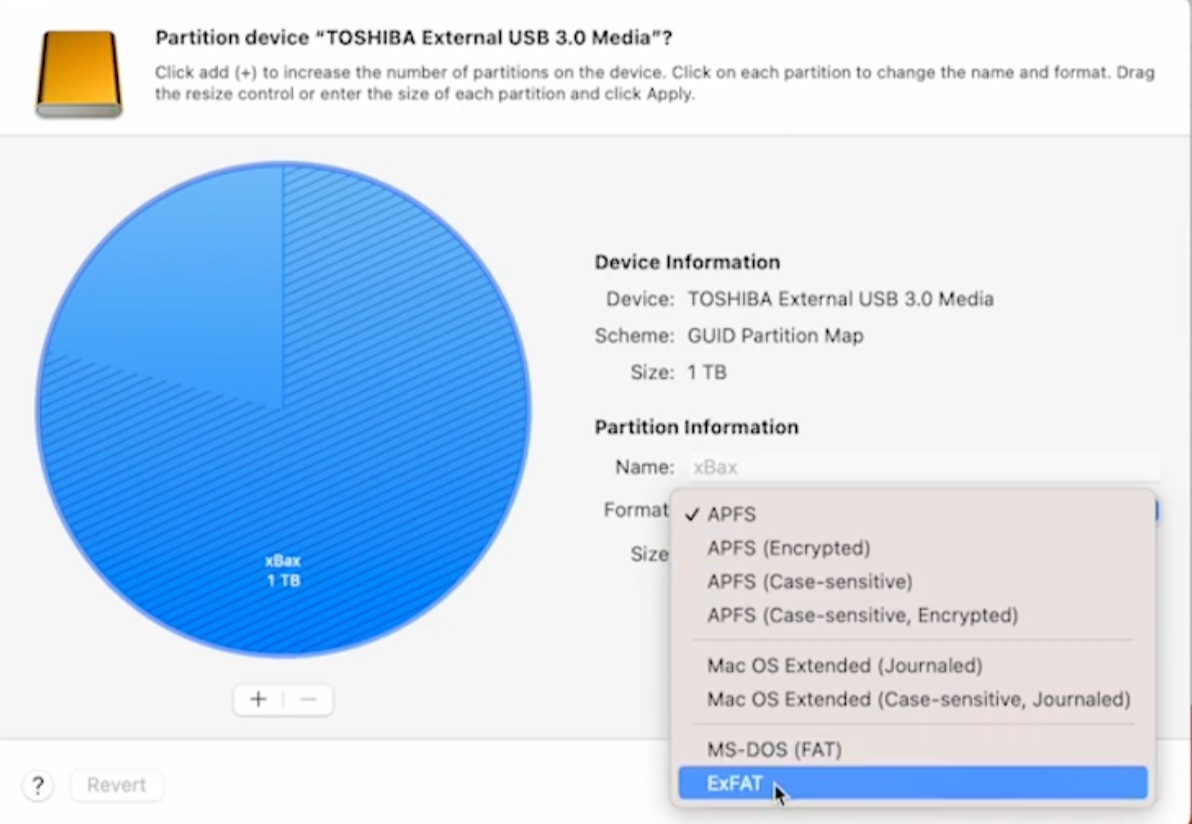Screen dimensions: 1192x824
Task: Select APFS (Case-sensitive) from the list
Action: point(809,581)
